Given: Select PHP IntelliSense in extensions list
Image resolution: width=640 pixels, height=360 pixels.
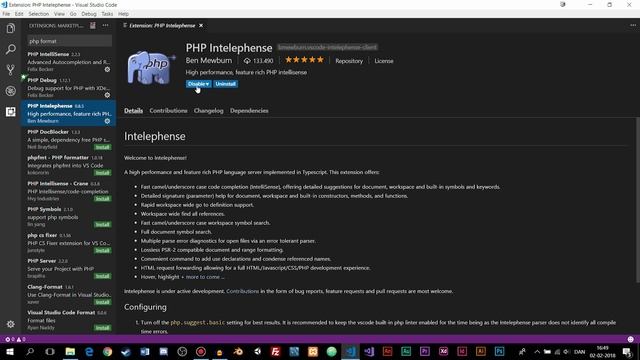Looking at the screenshot, I should tap(69, 61).
